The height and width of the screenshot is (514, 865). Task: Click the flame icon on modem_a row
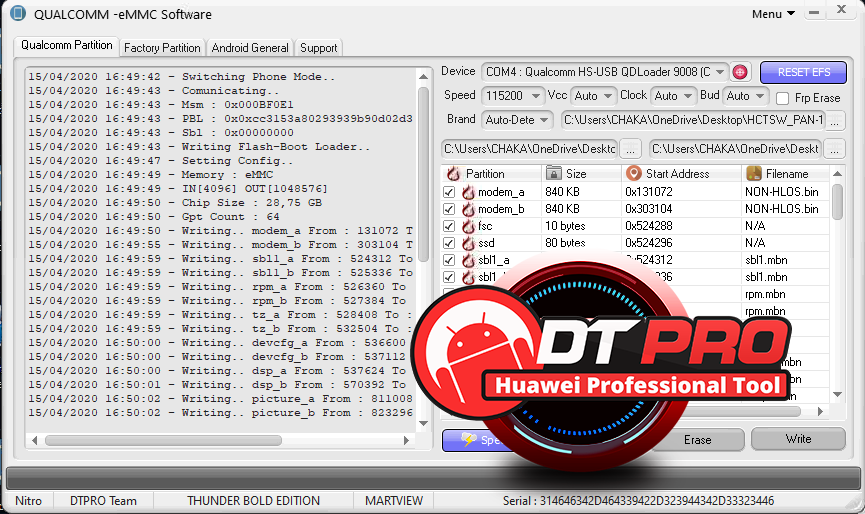tap(468, 192)
